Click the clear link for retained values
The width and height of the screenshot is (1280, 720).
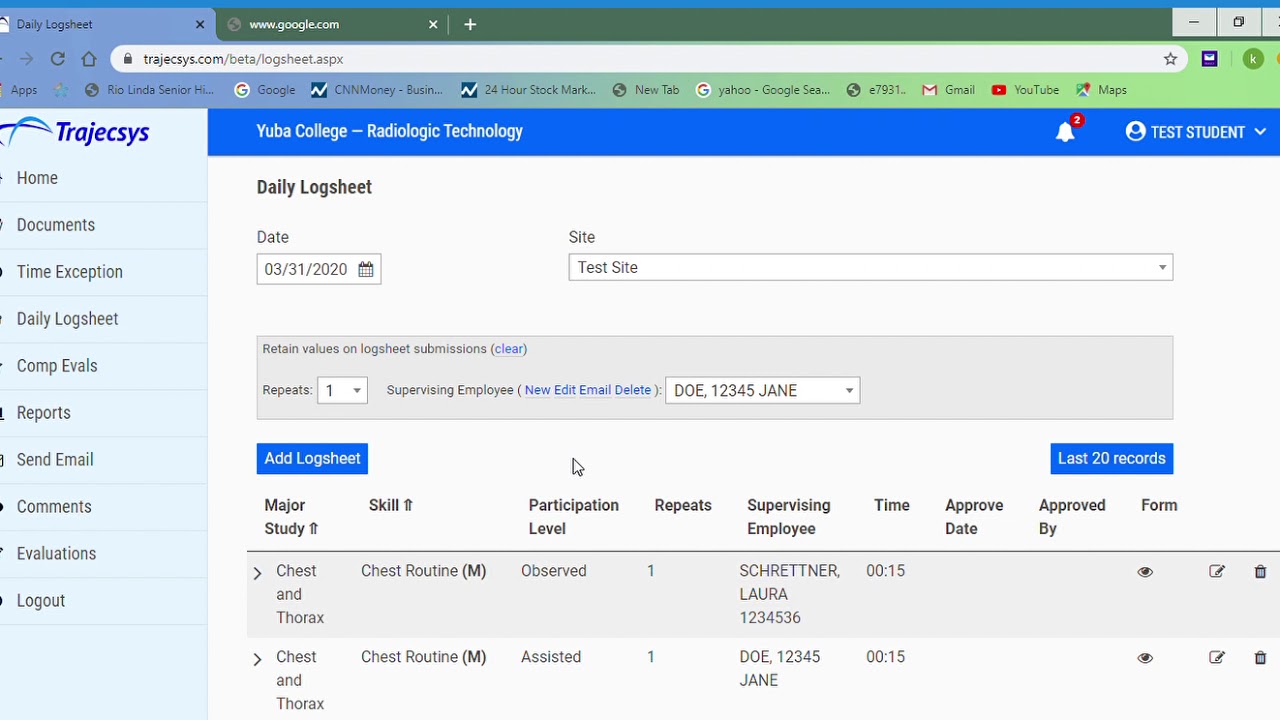coord(509,349)
